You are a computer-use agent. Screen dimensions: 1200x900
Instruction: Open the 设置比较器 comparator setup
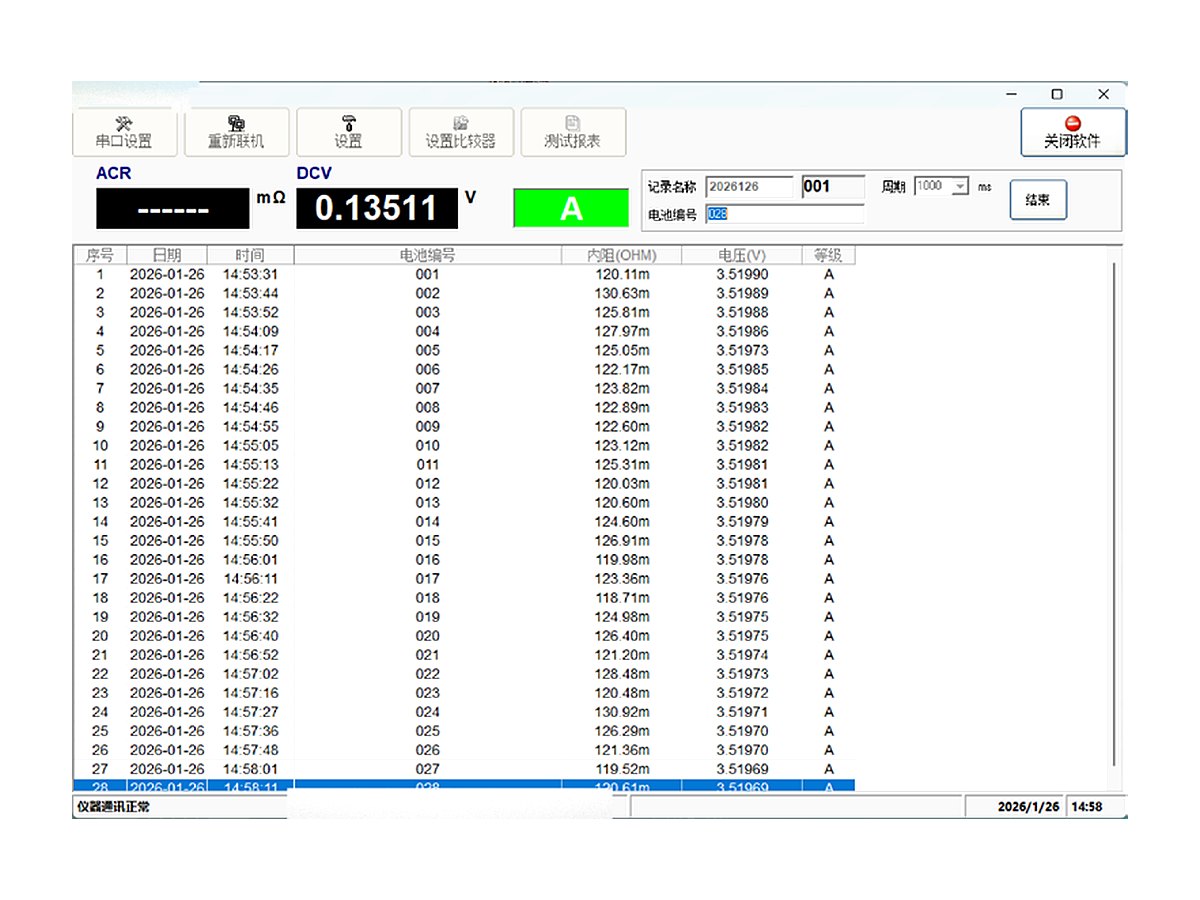pos(461,132)
